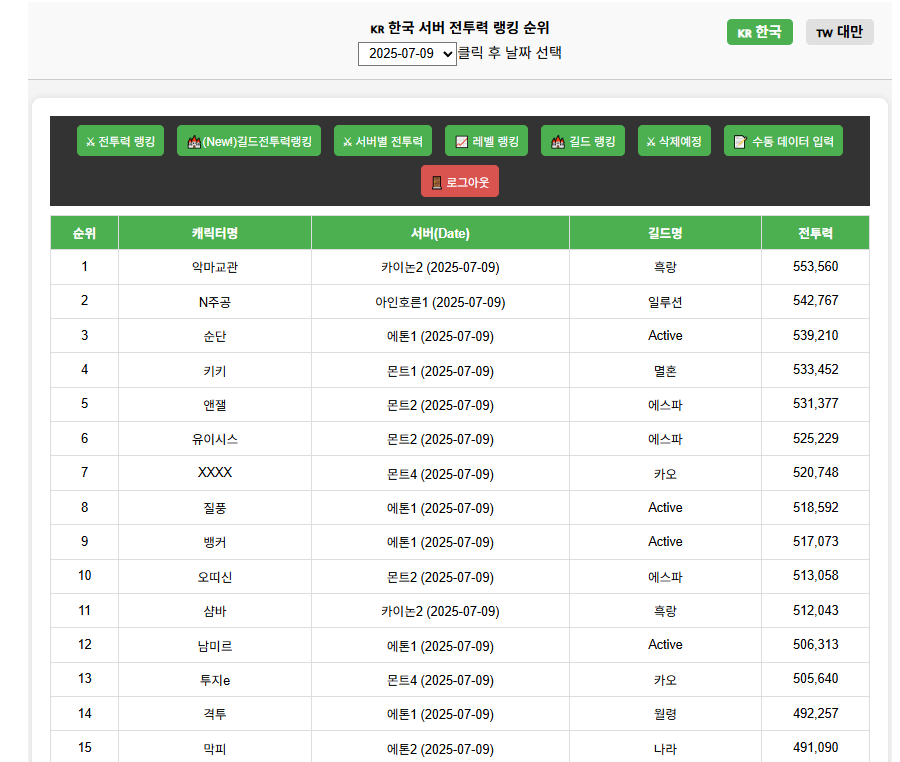Switch to the TW 대만 server
Screen dimensions: 900x762
pyautogui.click(x=839, y=32)
